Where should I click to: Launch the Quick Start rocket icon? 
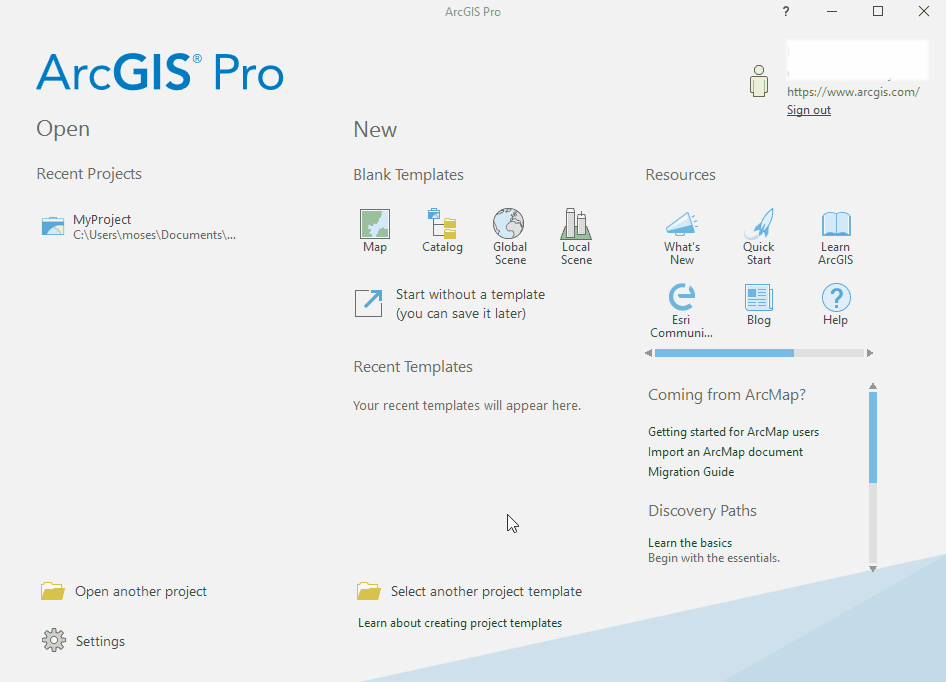pos(759,224)
